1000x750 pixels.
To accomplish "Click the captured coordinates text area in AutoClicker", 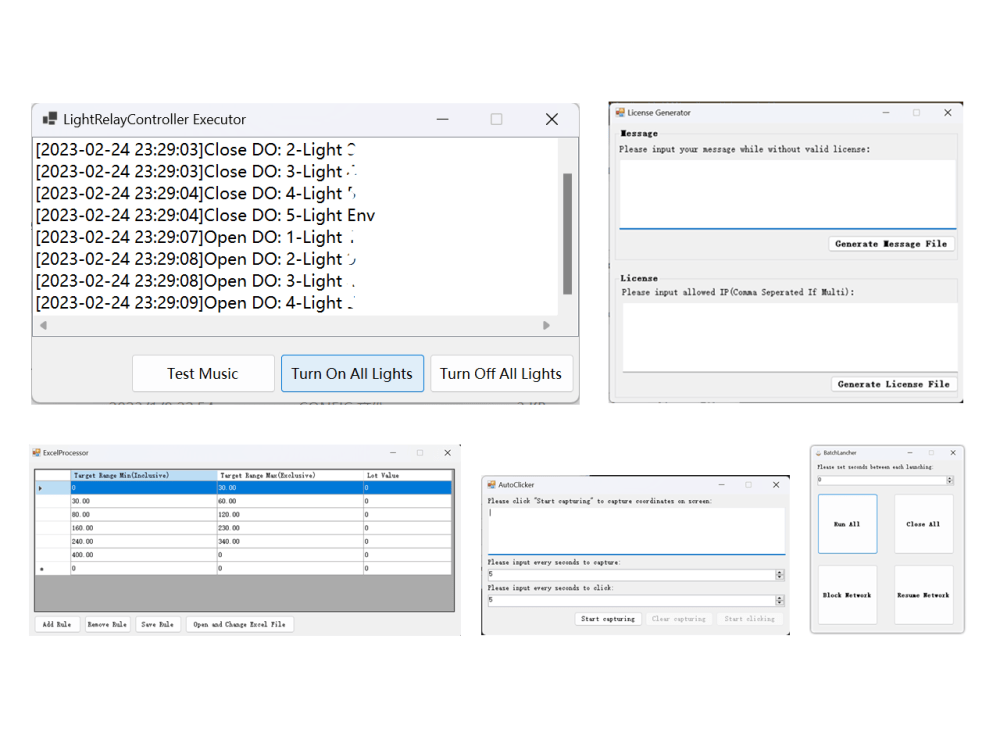I will click(636, 531).
